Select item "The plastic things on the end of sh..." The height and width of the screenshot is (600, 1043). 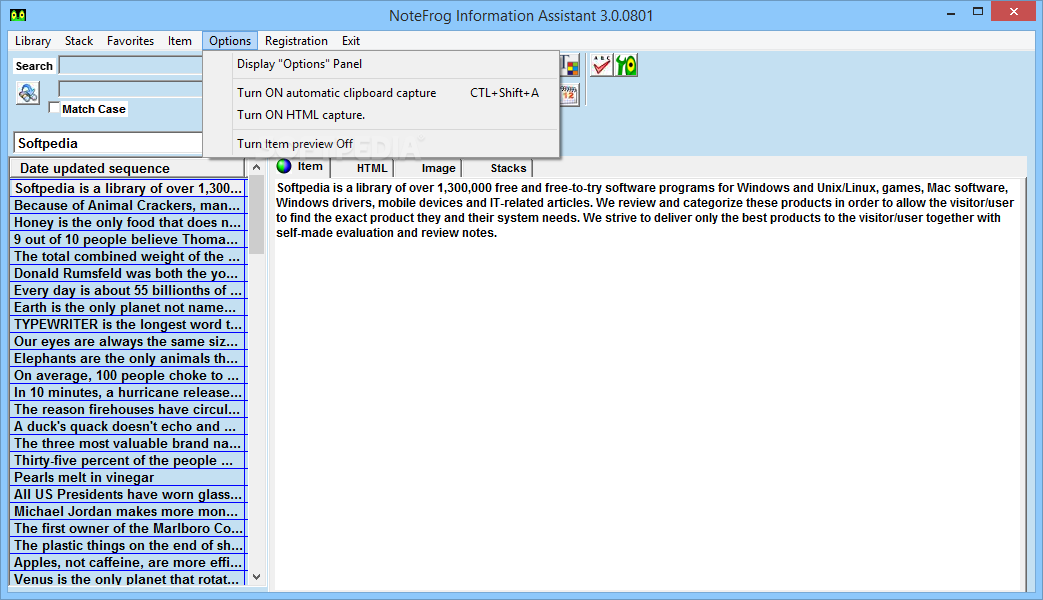tap(128, 546)
